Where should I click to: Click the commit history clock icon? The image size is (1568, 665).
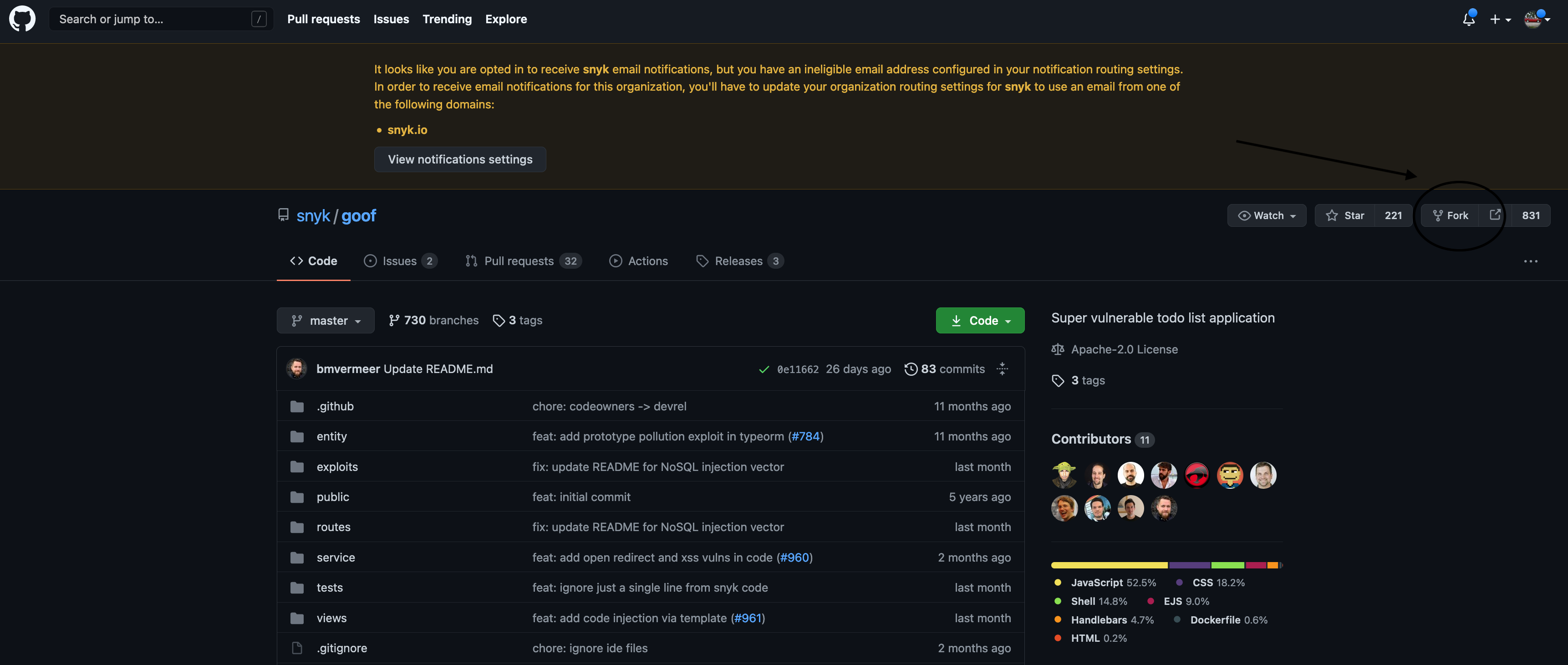point(911,369)
